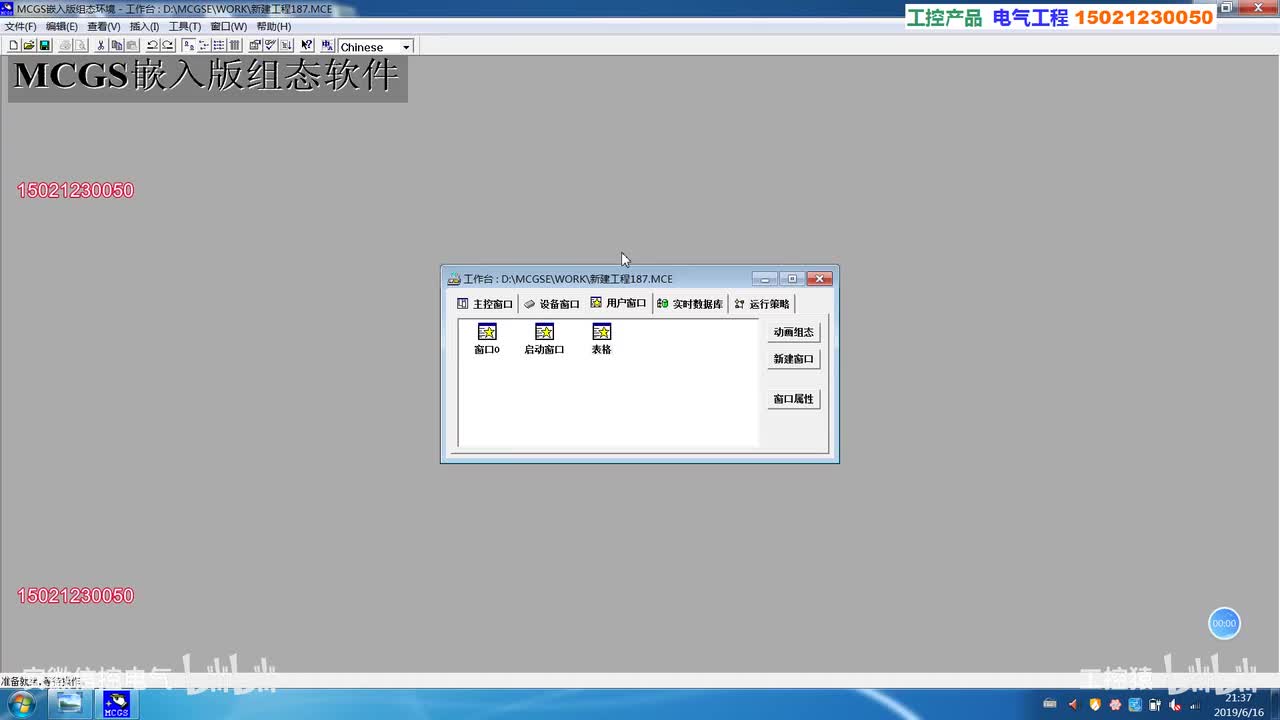Screen dimensions: 1280x720
Task: Click the Print Preview toolbar icon
Action: [81, 46]
